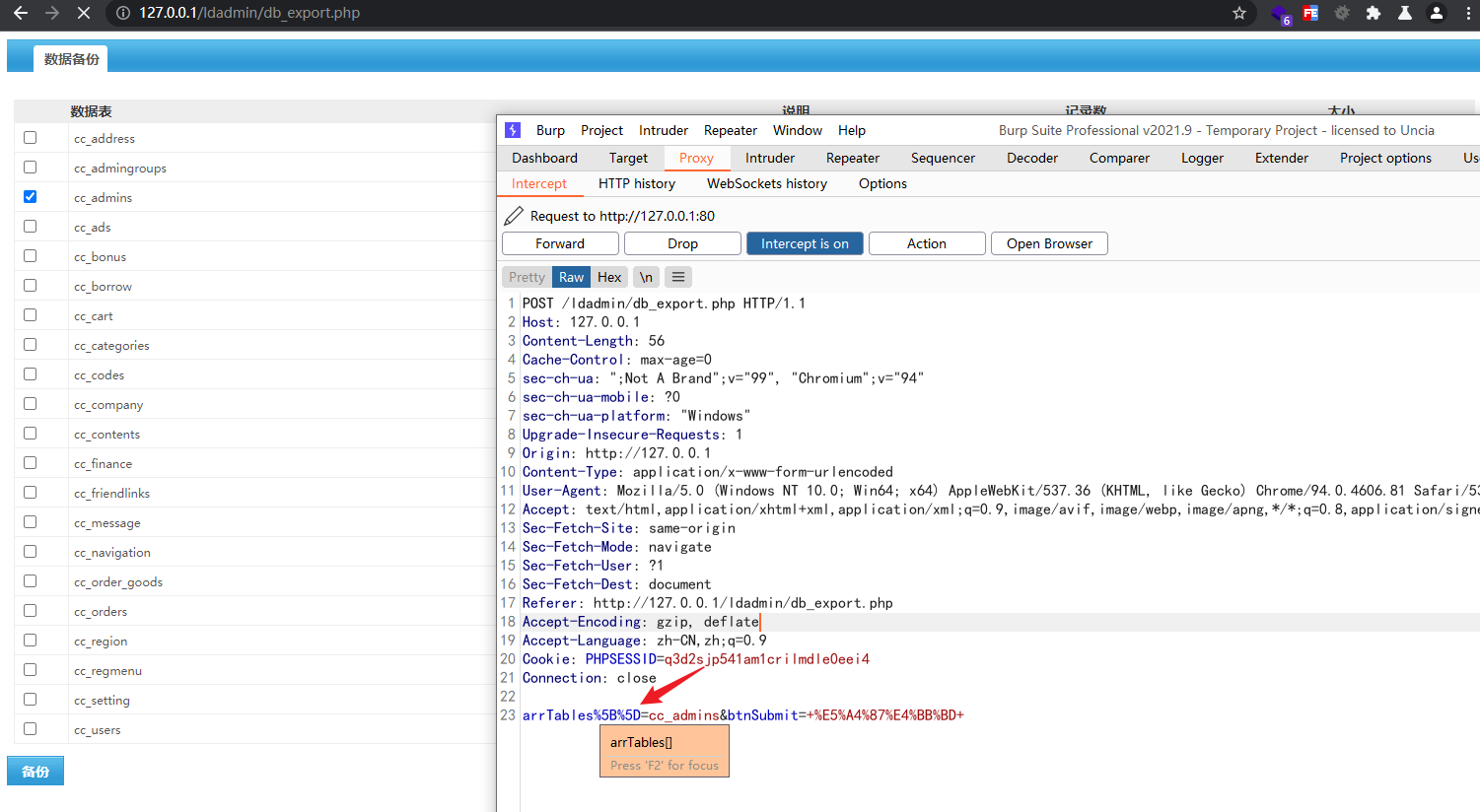Image resolution: width=1480 pixels, height=812 pixels.
Task: Turn off Intercept is on
Action: point(805,243)
